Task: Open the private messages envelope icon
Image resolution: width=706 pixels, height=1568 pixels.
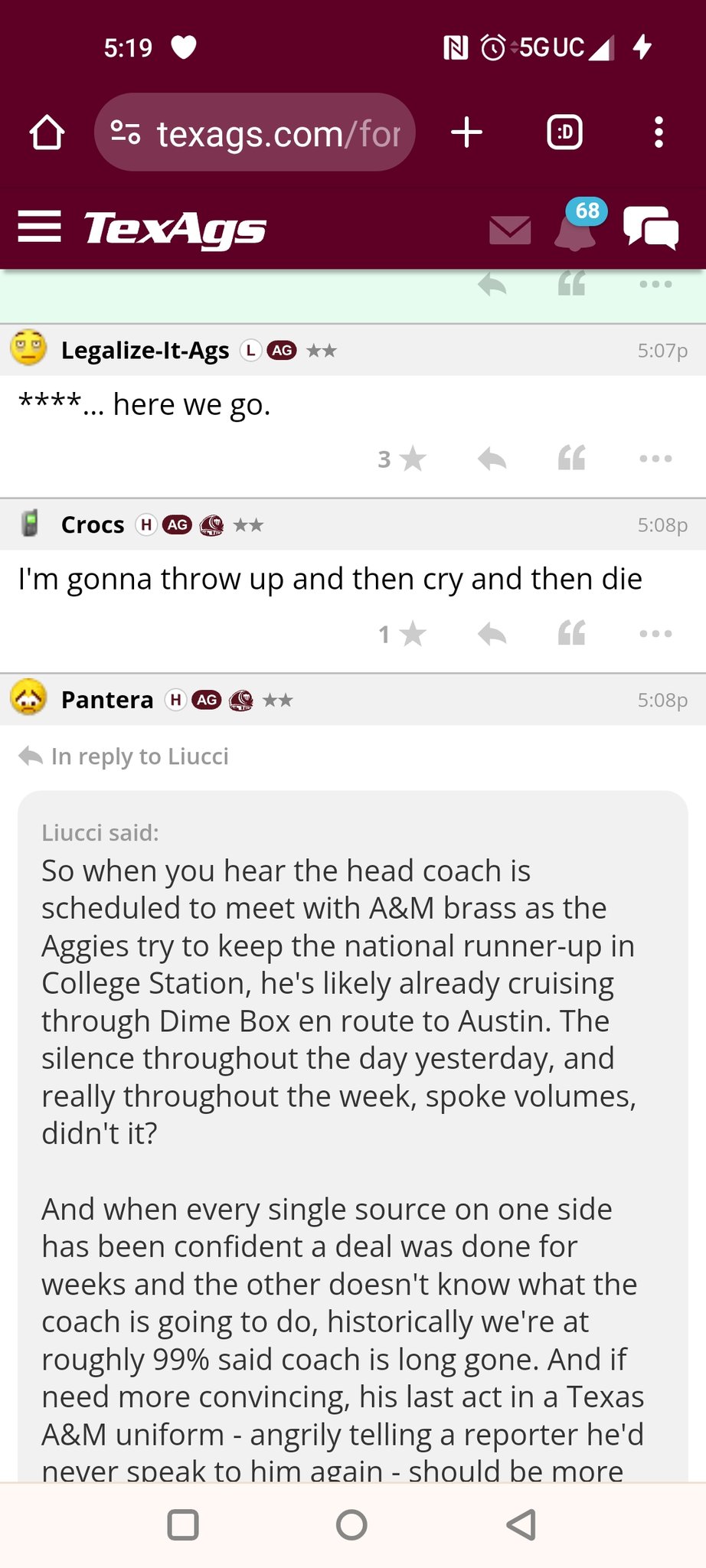Action: (x=510, y=230)
